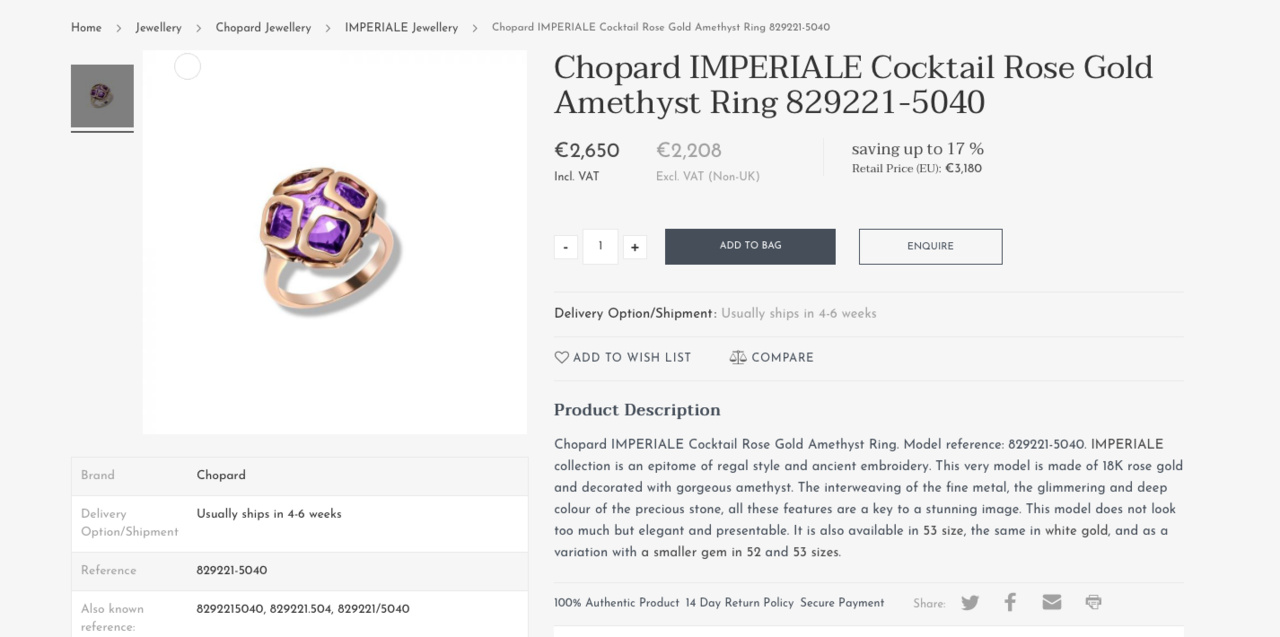The image size is (1280, 637).
Task: Click the wish list heart icon
Action: point(562,357)
